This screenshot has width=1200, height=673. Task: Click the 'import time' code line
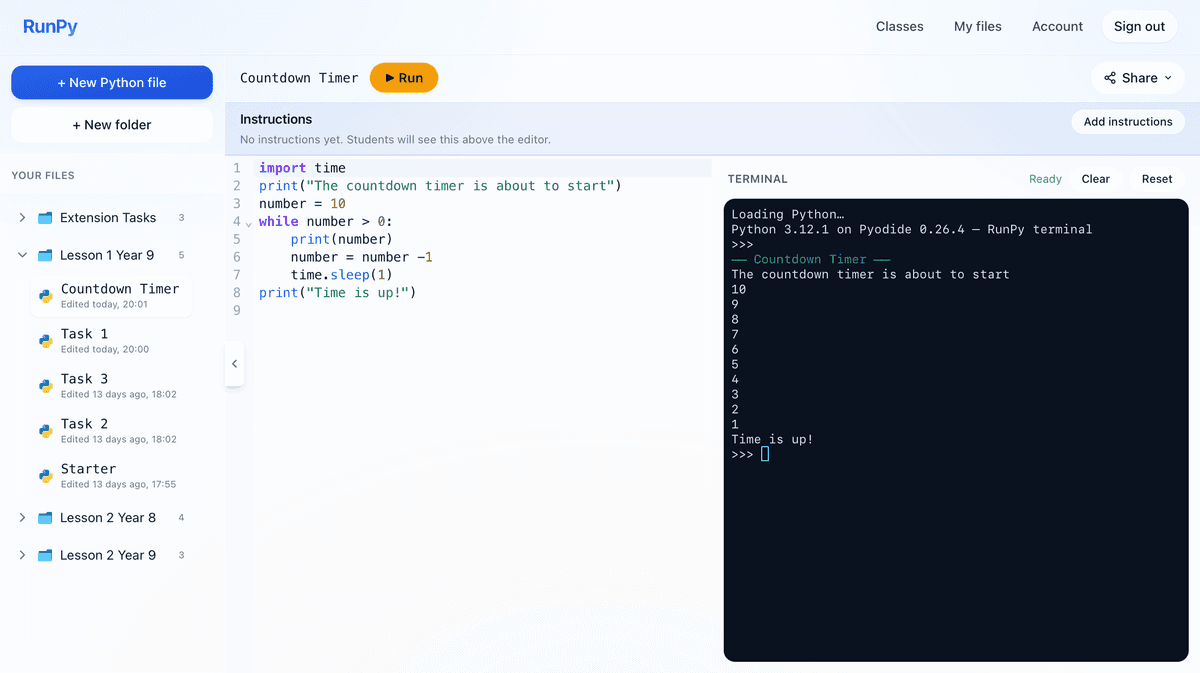(x=302, y=168)
